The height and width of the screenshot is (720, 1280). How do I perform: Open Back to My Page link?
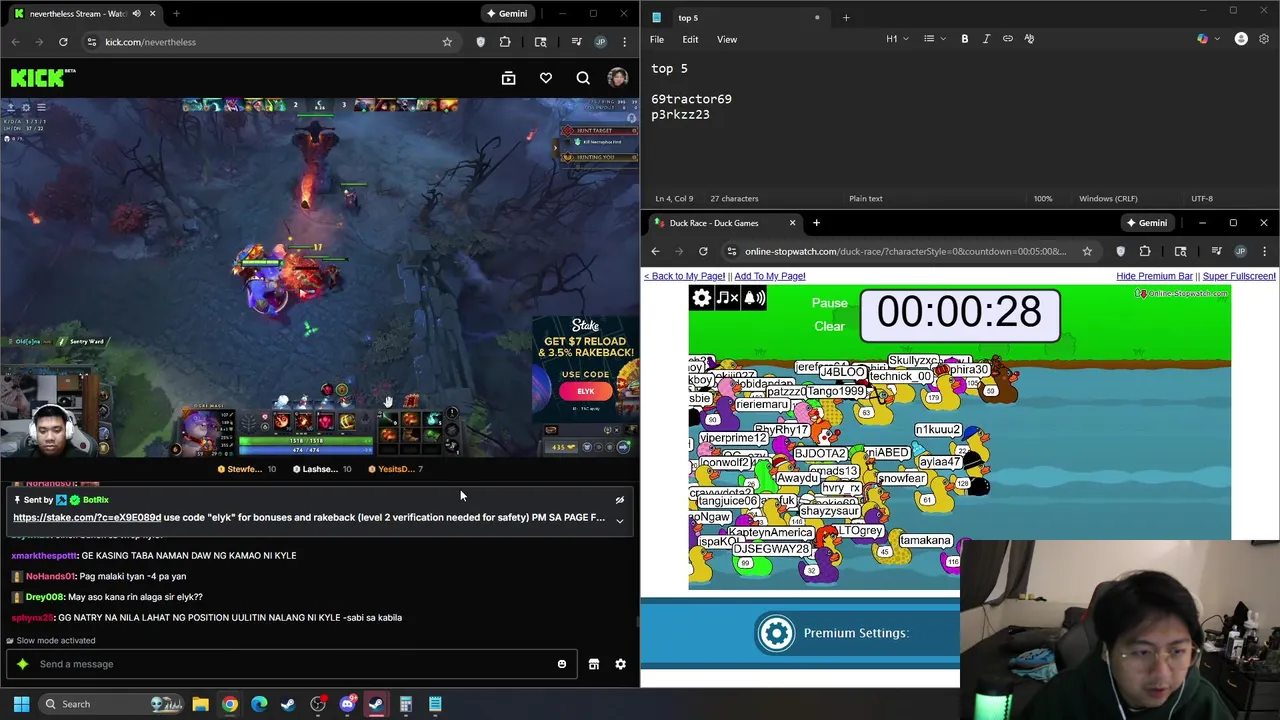tap(684, 276)
